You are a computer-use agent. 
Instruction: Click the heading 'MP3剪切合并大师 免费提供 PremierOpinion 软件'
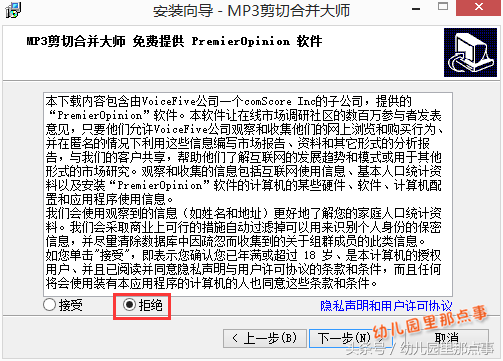[x=174, y=41]
